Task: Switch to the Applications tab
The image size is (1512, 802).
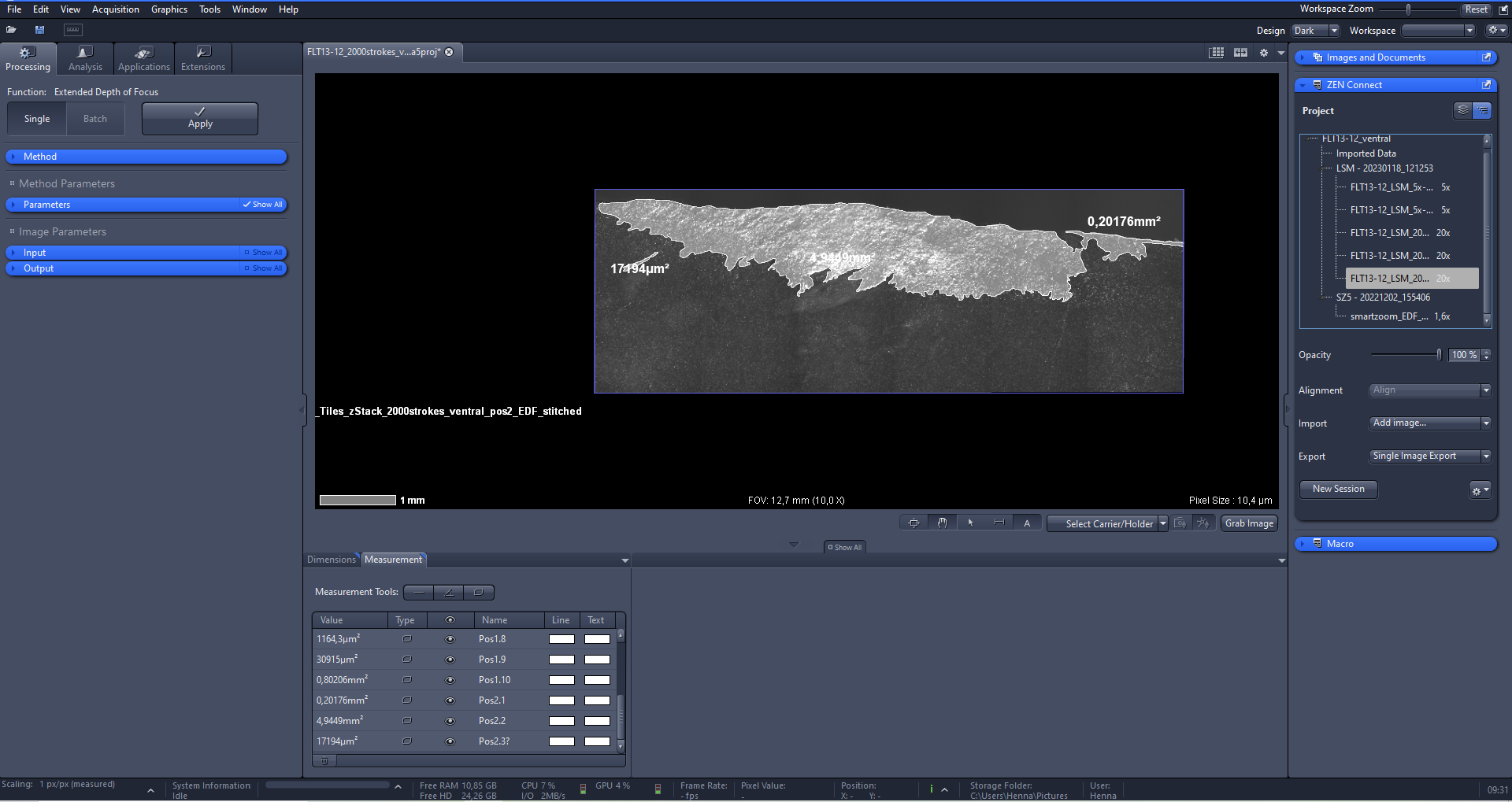Action: (144, 59)
